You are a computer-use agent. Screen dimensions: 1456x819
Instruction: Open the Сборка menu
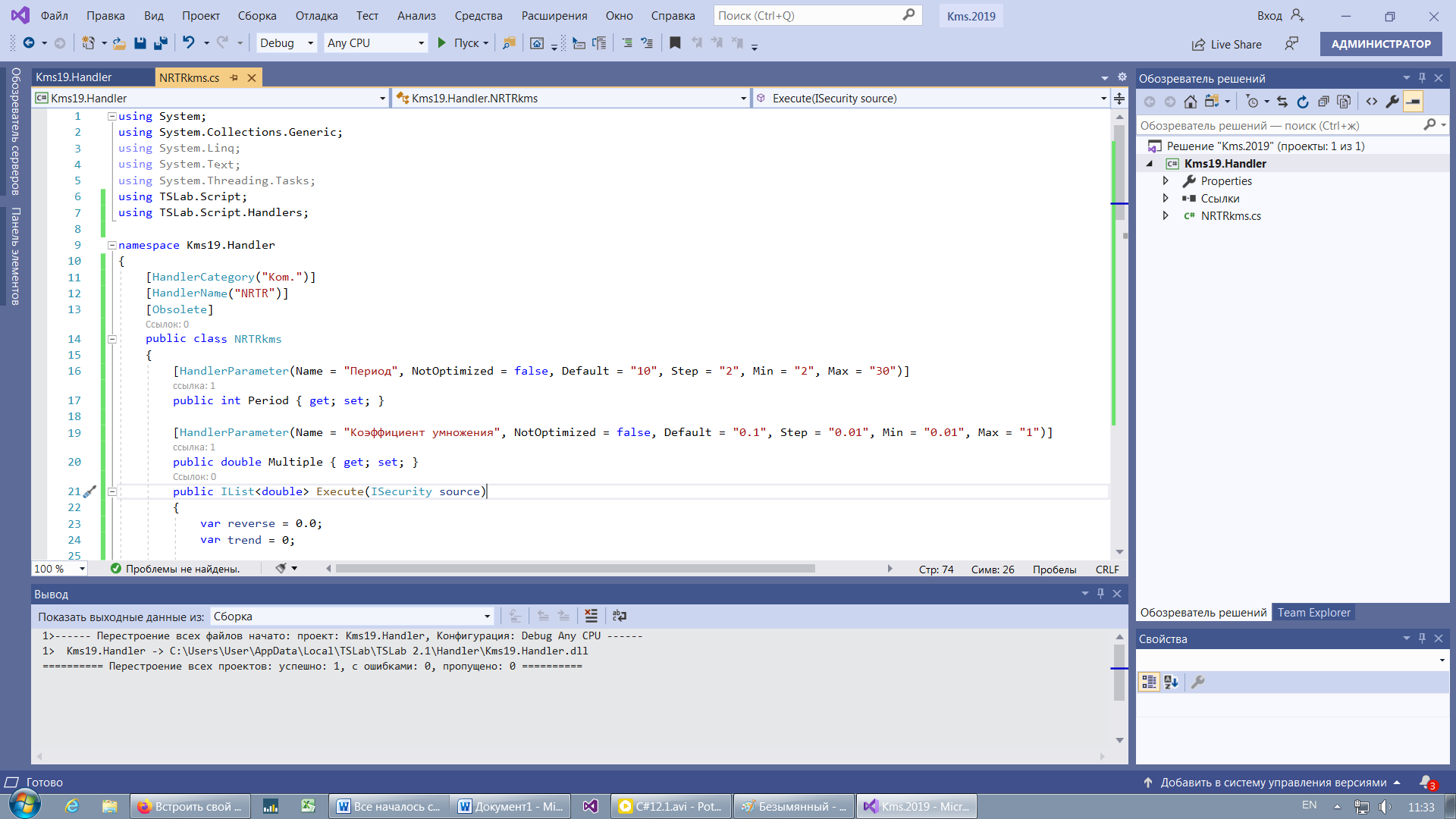(x=256, y=15)
